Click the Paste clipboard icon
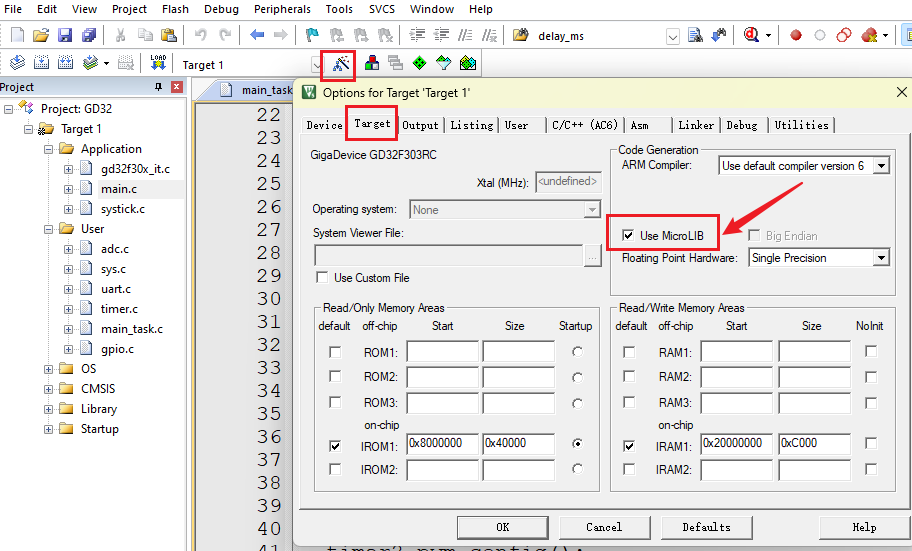The image size is (912, 551). [x=169, y=35]
